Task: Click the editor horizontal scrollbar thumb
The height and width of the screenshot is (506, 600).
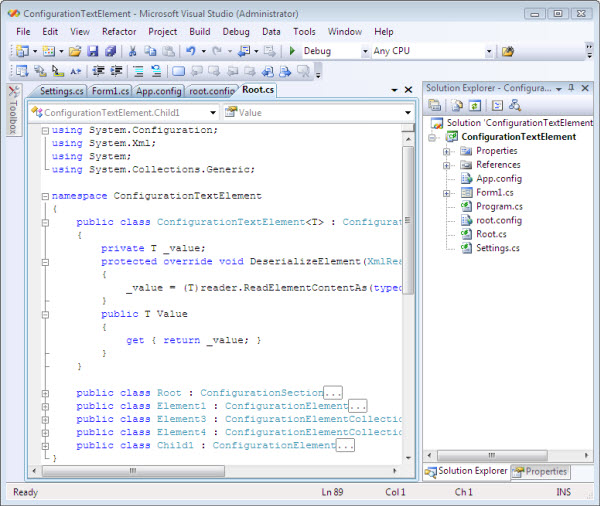Action: [x=133, y=471]
